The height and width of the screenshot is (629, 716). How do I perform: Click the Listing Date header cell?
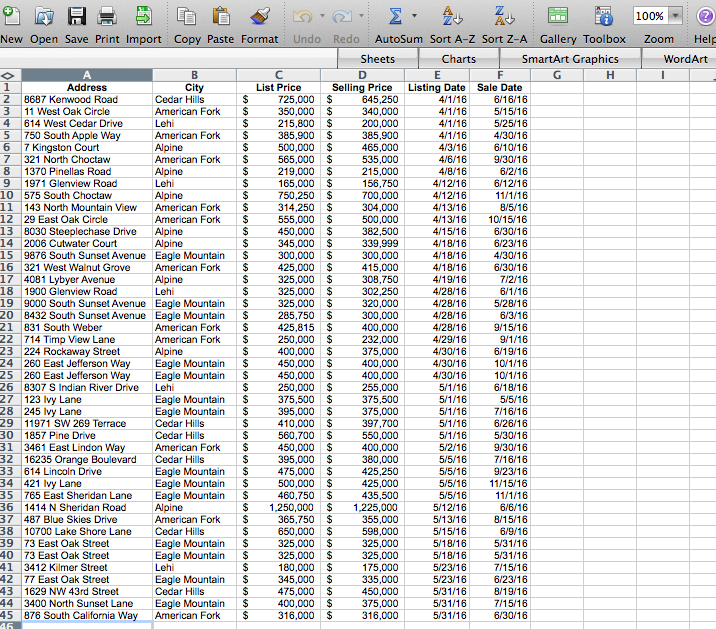coord(437,87)
